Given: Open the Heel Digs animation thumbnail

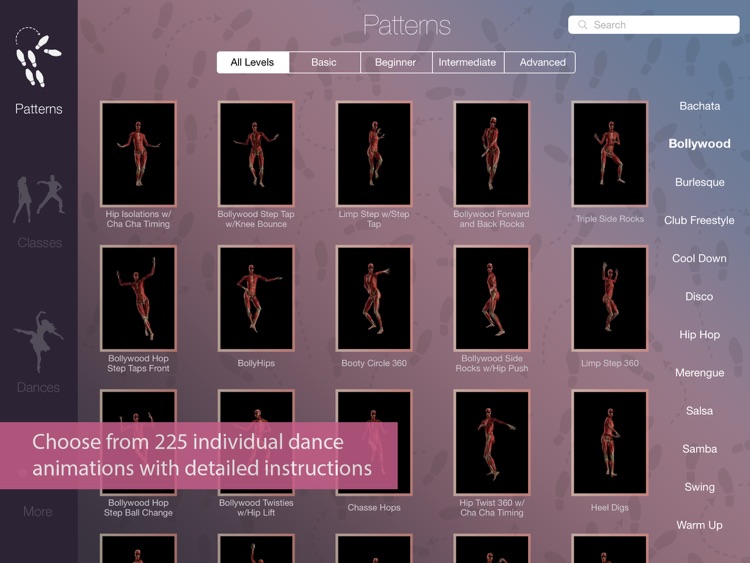Looking at the screenshot, I should [x=610, y=442].
